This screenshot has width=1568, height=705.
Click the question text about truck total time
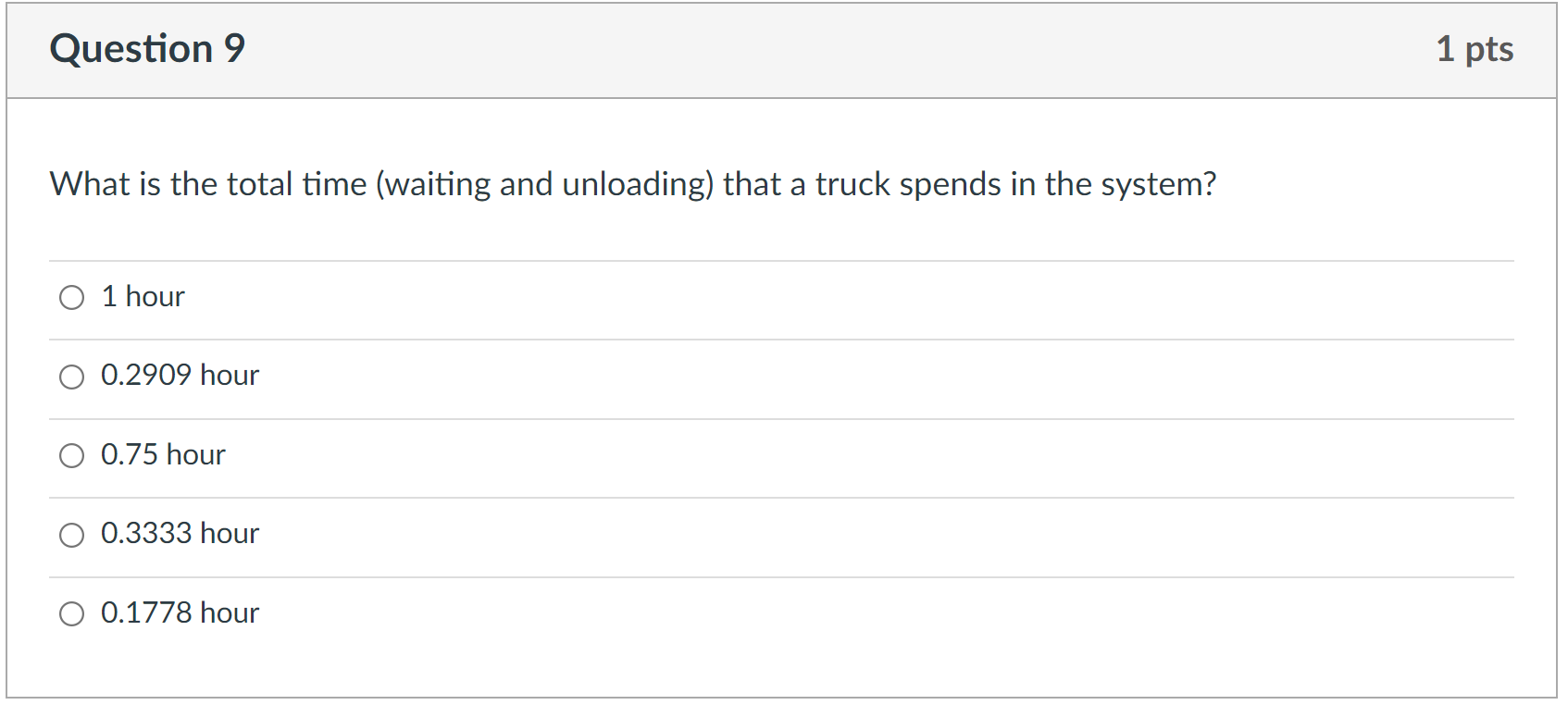[633, 184]
